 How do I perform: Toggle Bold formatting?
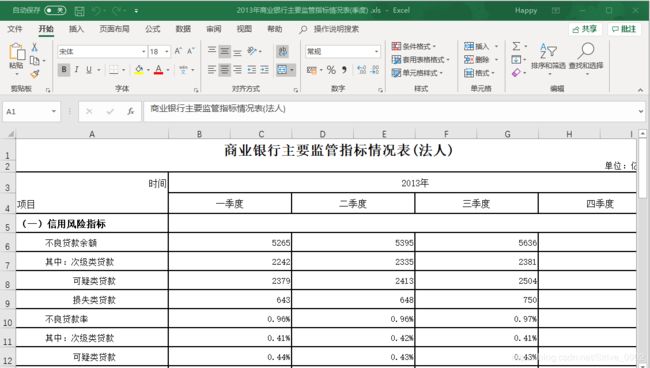pos(64,70)
